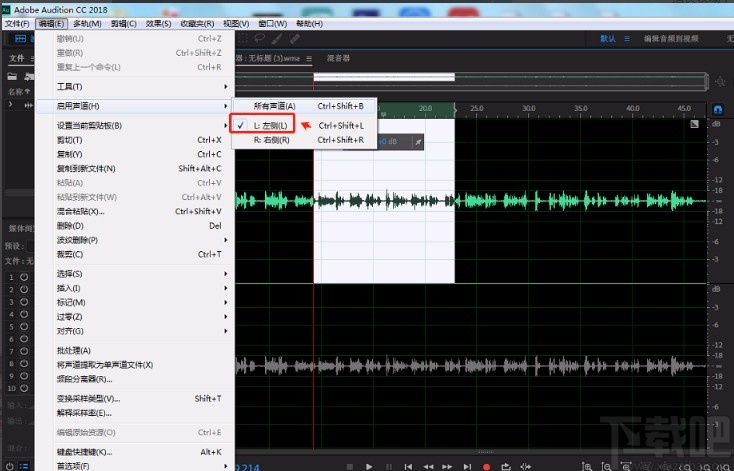Open the editor panel tab menu icon

[x=309, y=59]
